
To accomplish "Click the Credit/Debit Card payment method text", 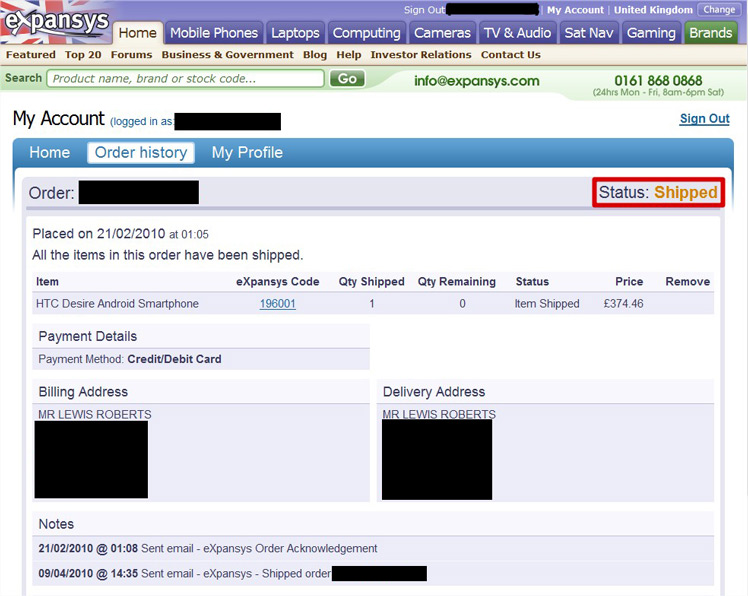I will tap(175, 359).
